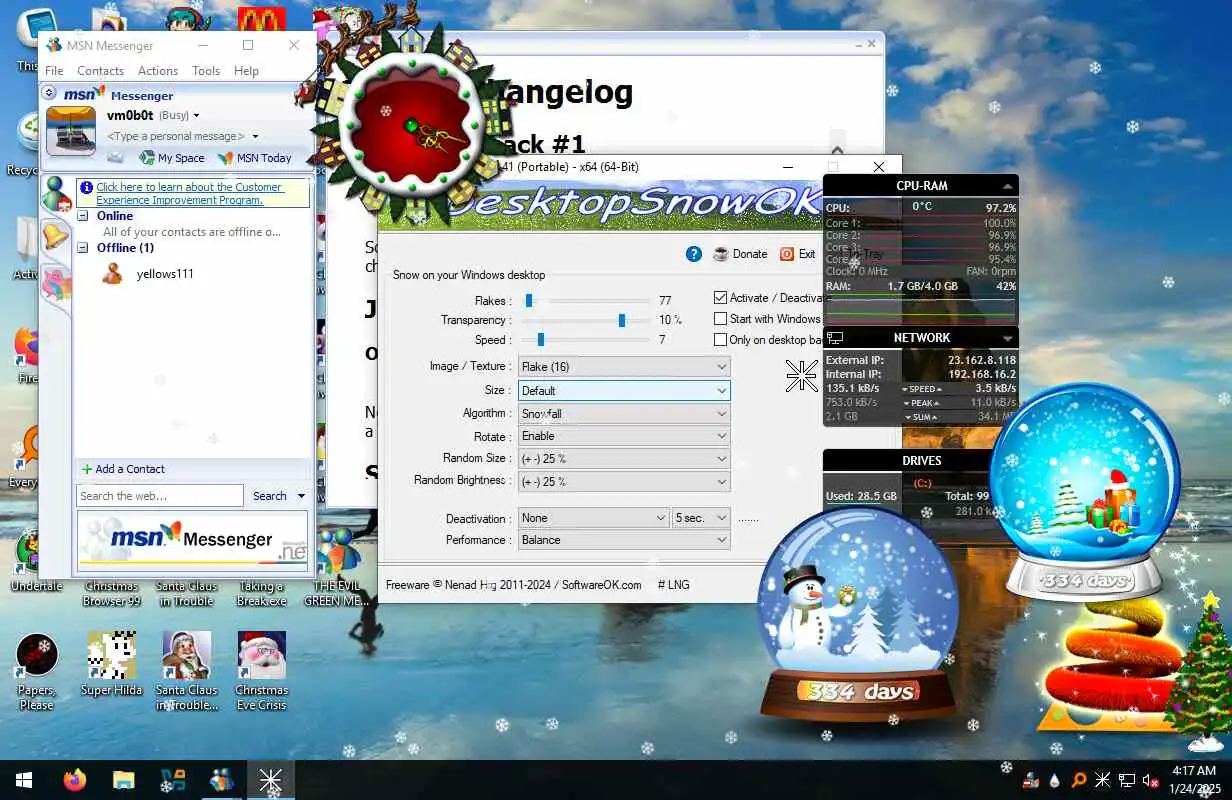Enable Only on desktop background checkbox
This screenshot has width=1232, height=800.
point(720,340)
